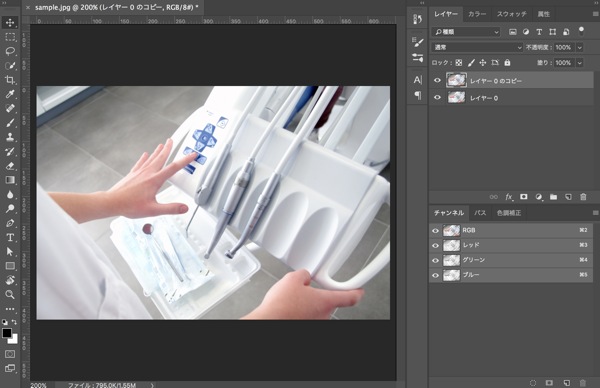This screenshot has height=388, width=600.
Task: Delete layer with Layers trash icon
Action: [583, 197]
